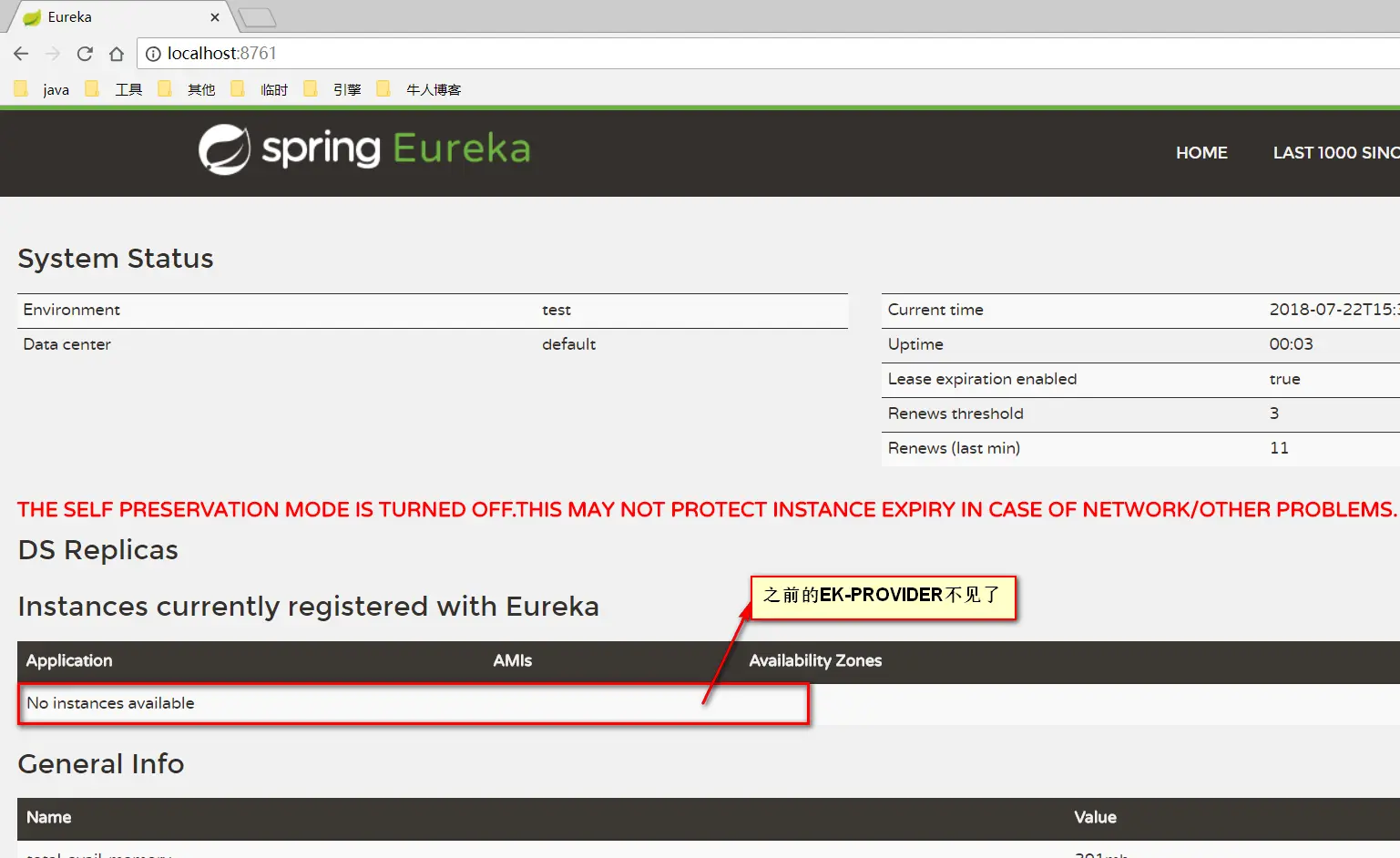Screen dimensions: 1400x858
Task: Click the 'Environment' row label
Action: [72, 310]
